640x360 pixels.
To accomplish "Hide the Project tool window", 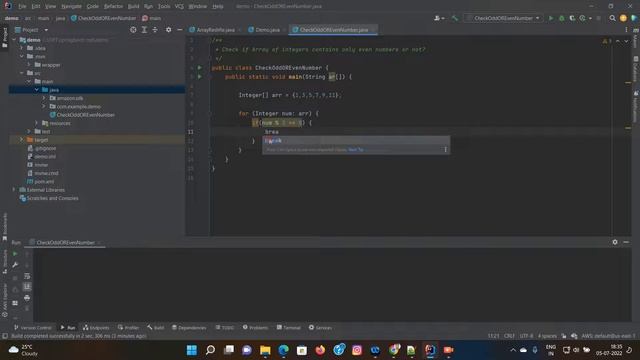I will [x=180, y=30].
